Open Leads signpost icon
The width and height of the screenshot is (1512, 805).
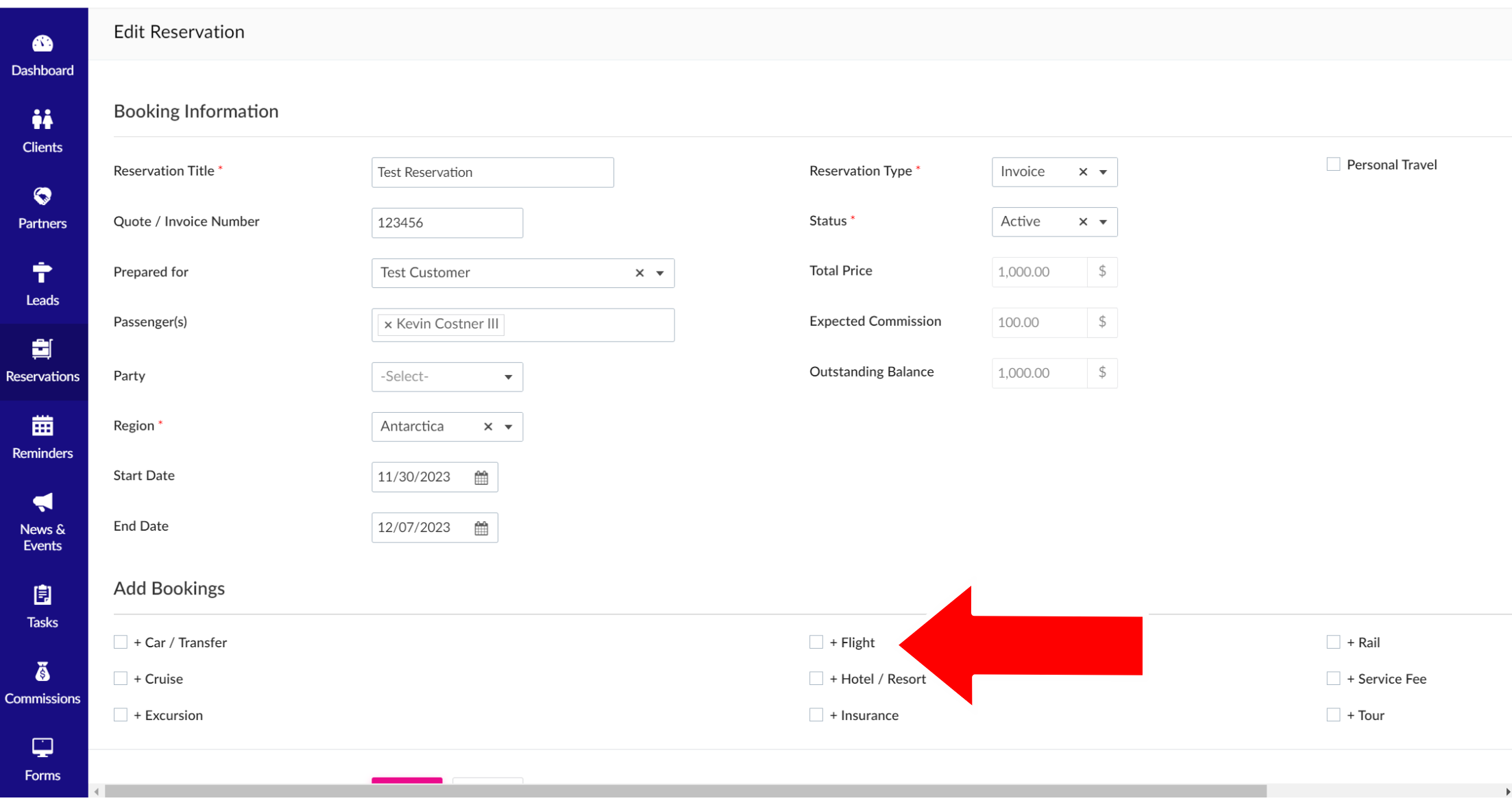click(x=42, y=273)
